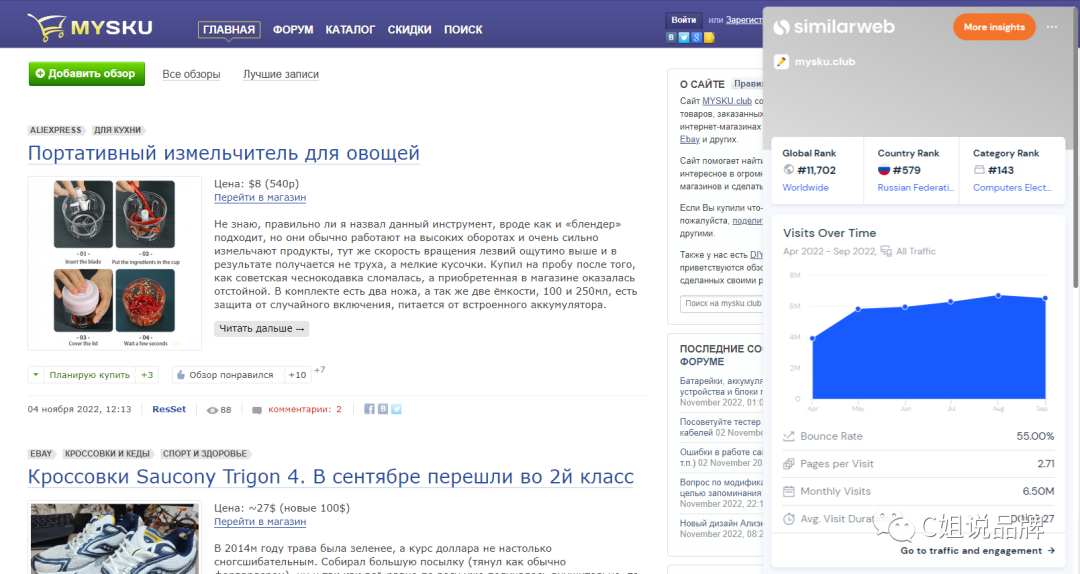This screenshot has width=1080, height=574.
Task: Click the More insights button
Action: 994,27
